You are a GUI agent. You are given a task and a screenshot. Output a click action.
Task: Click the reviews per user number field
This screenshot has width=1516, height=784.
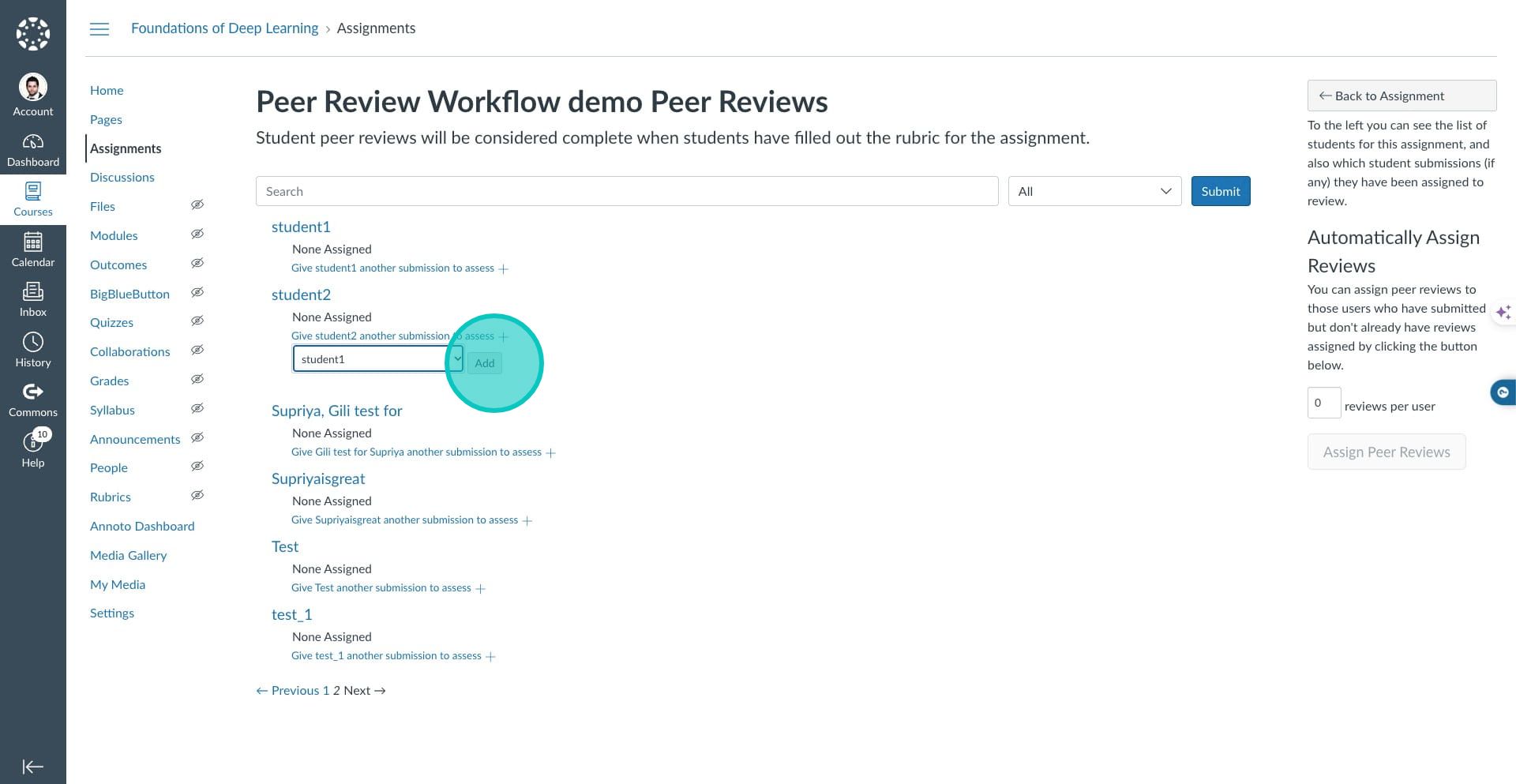click(1323, 403)
